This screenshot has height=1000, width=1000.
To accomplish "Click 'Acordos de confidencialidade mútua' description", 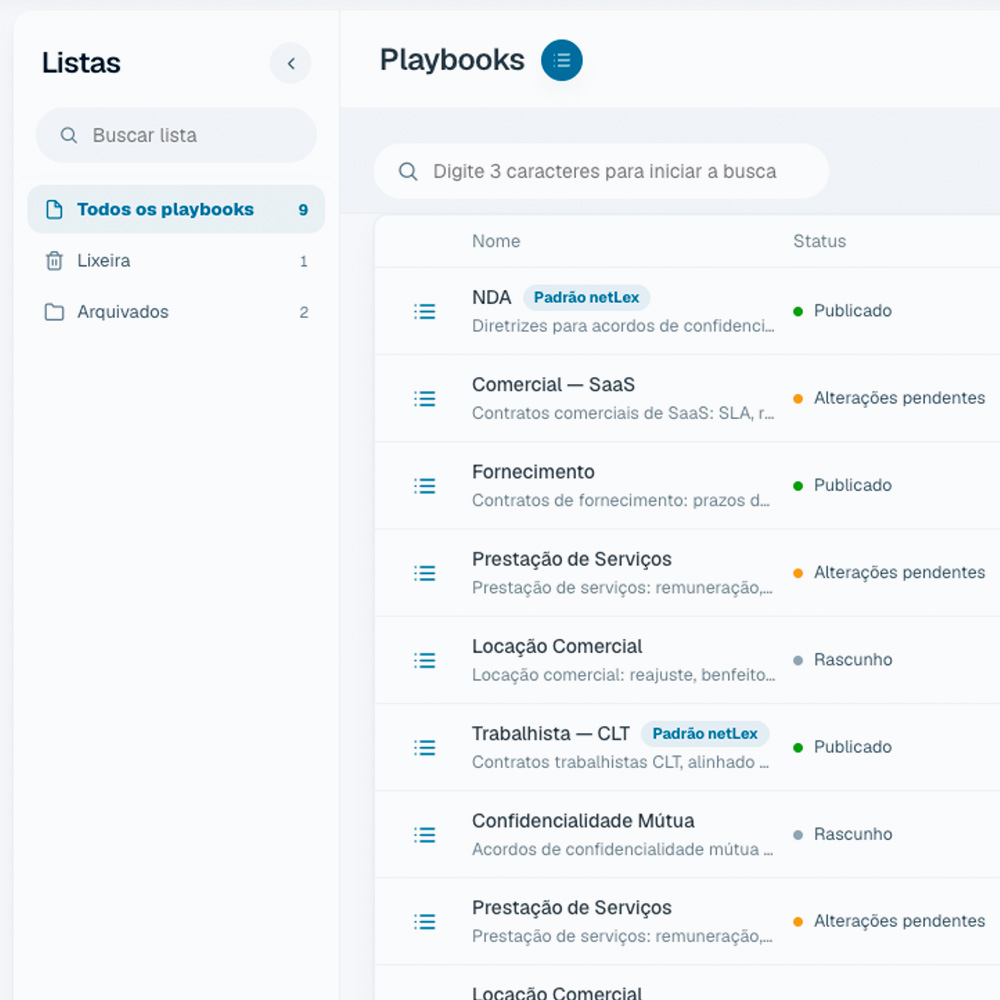I will [622, 849].
